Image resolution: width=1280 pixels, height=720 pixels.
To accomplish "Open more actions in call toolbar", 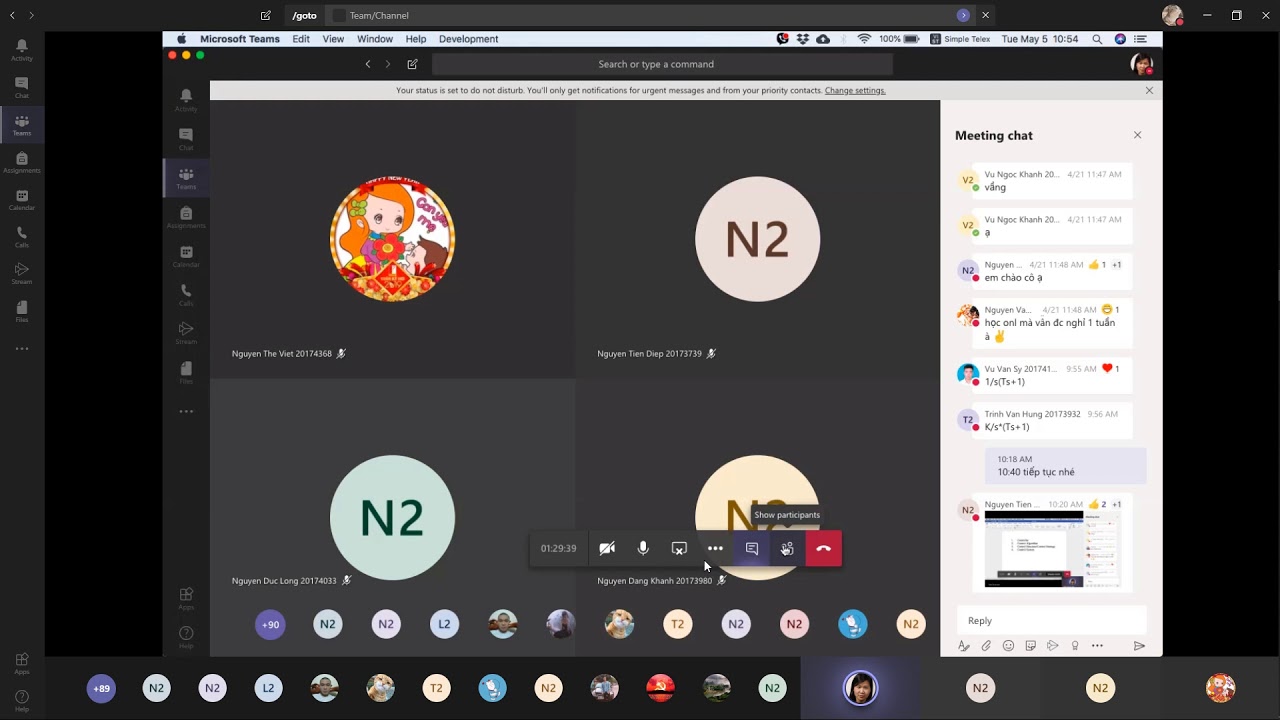I will pos(715,548).
